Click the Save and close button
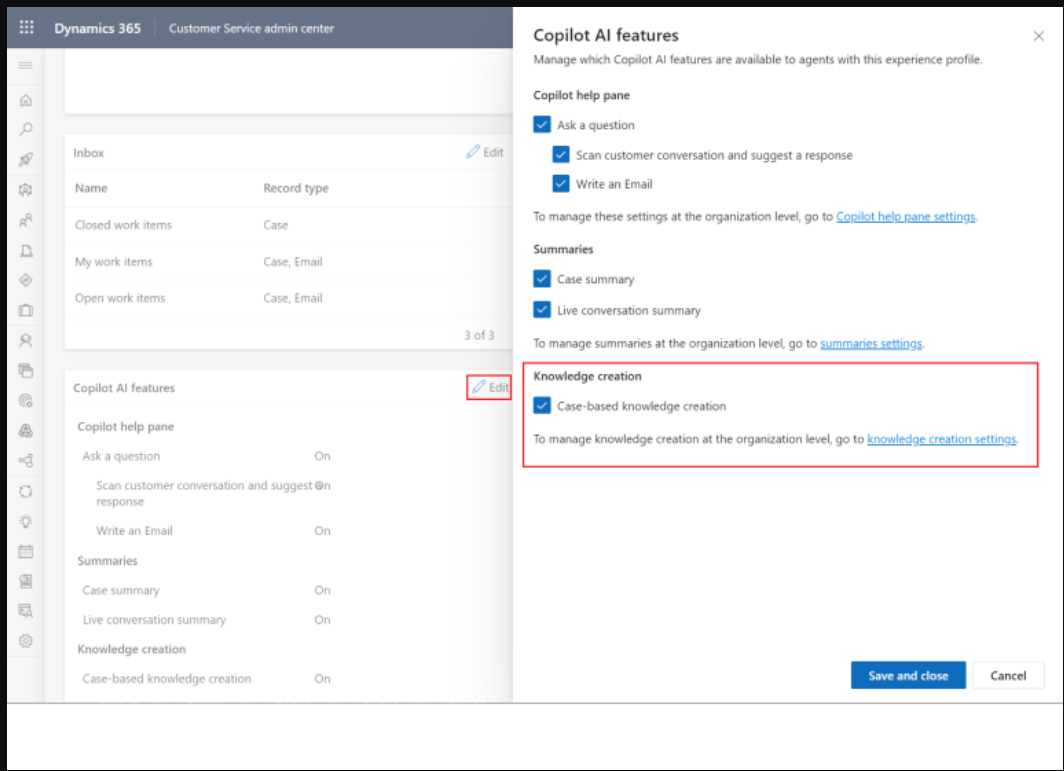This screenshot has height=771, width=1064. 907,675
